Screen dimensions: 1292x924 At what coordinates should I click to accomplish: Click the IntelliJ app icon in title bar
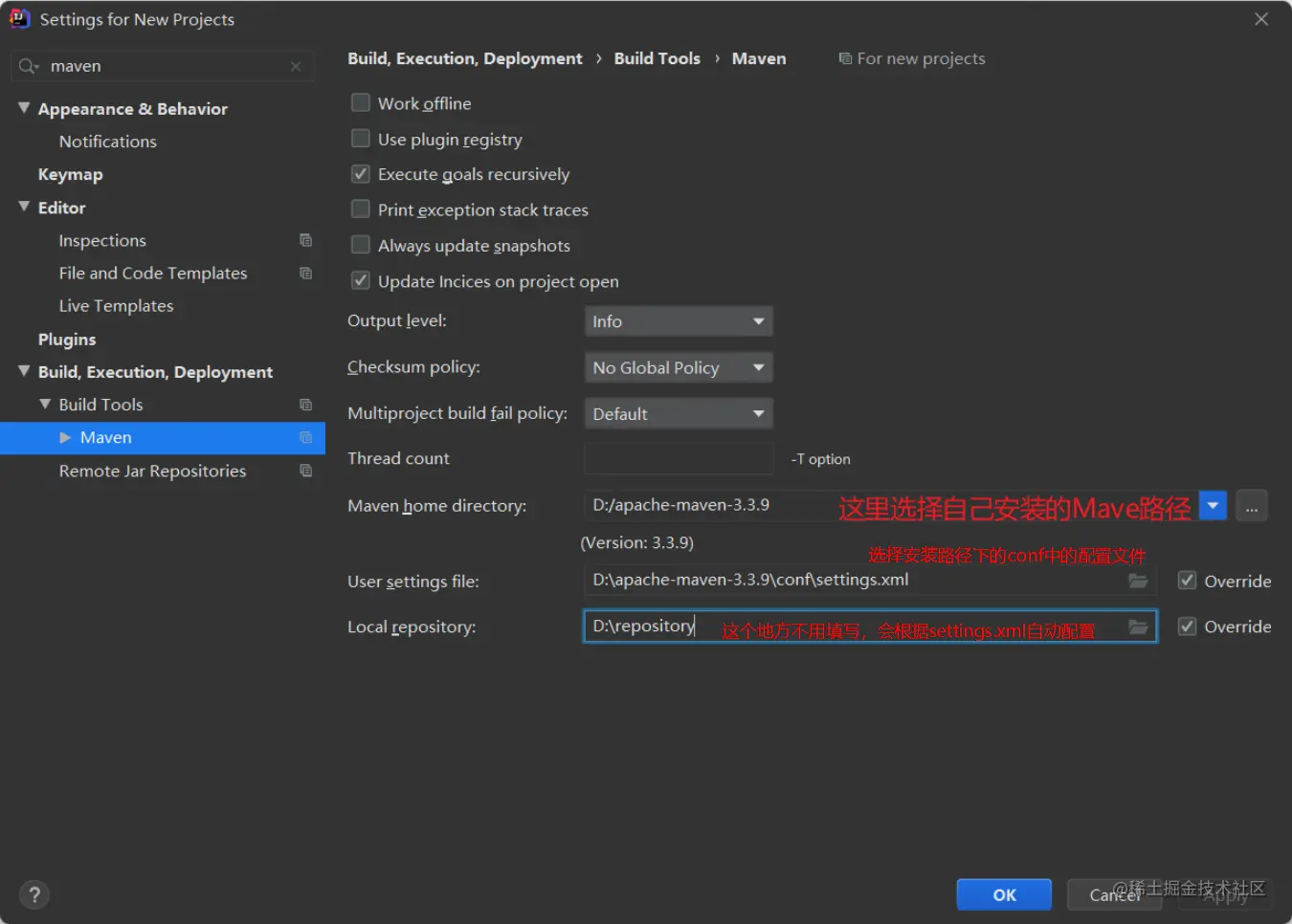pyautogui.click(x=19, y=19)
